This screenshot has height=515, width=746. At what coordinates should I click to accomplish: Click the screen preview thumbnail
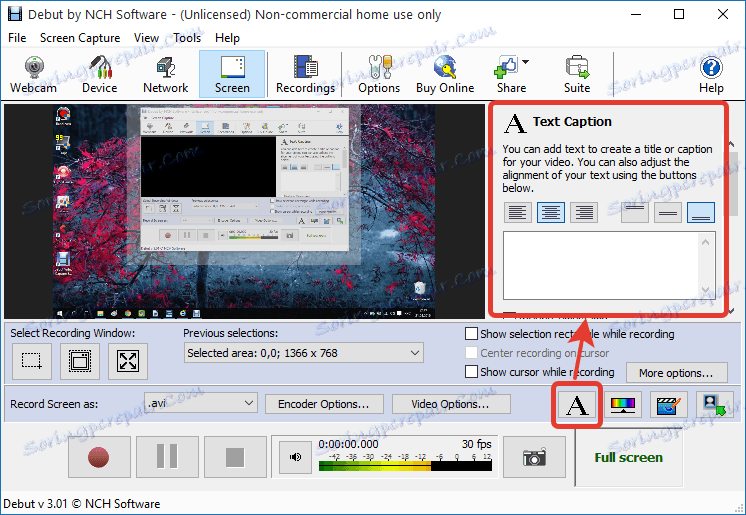(x=244, y=211)
